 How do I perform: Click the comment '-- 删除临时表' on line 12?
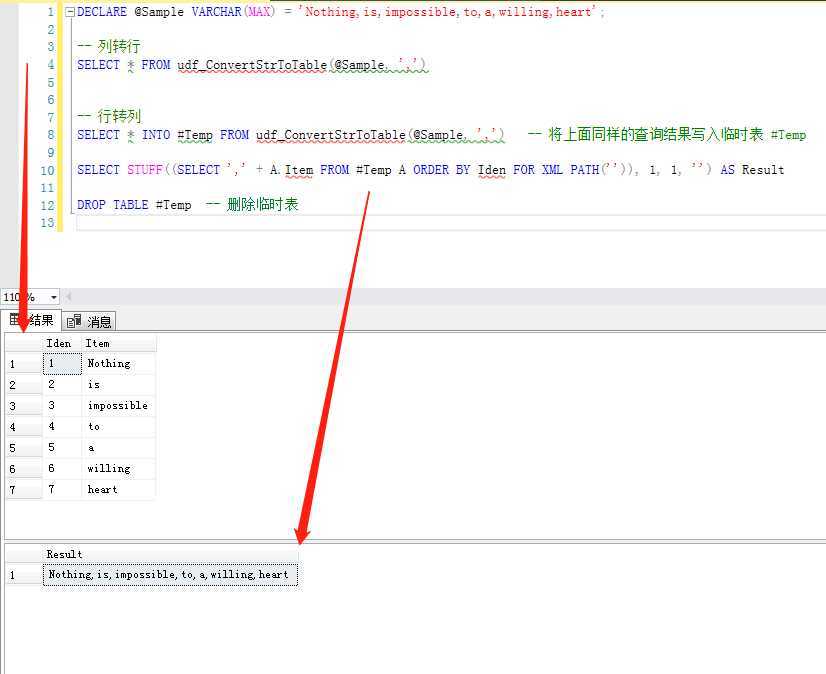click(252, 204)
